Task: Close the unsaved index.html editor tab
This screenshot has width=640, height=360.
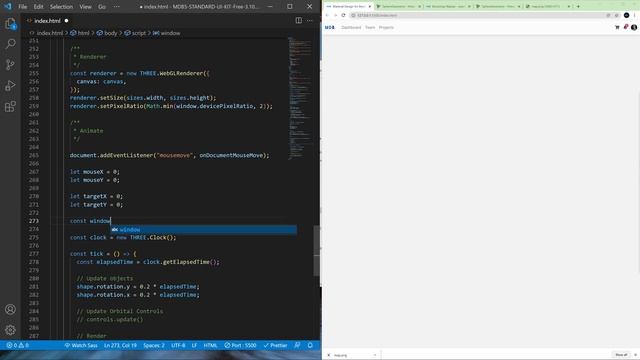Action: [x=67, y=20]
